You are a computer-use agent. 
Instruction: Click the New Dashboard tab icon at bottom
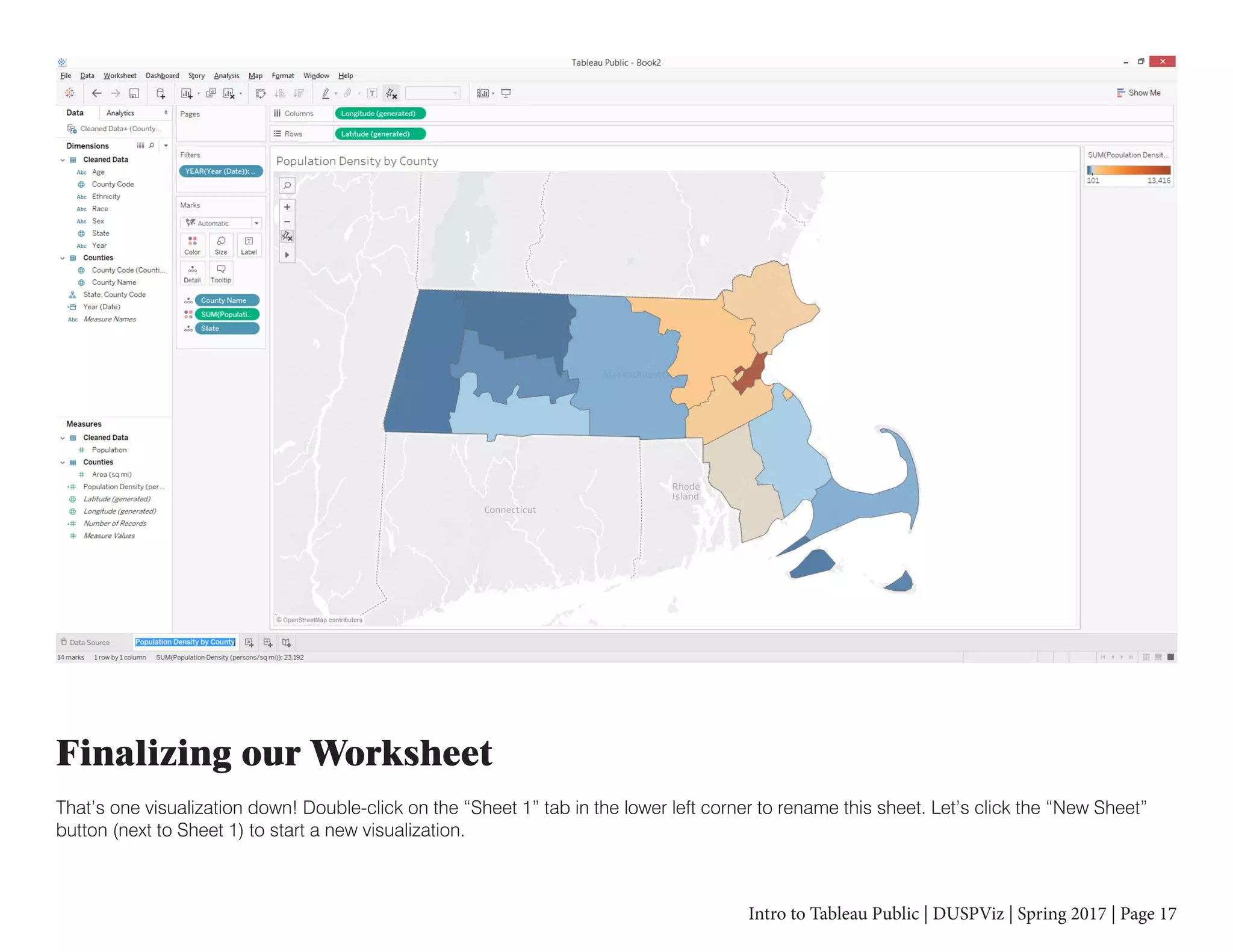click(x=268, y=643)
